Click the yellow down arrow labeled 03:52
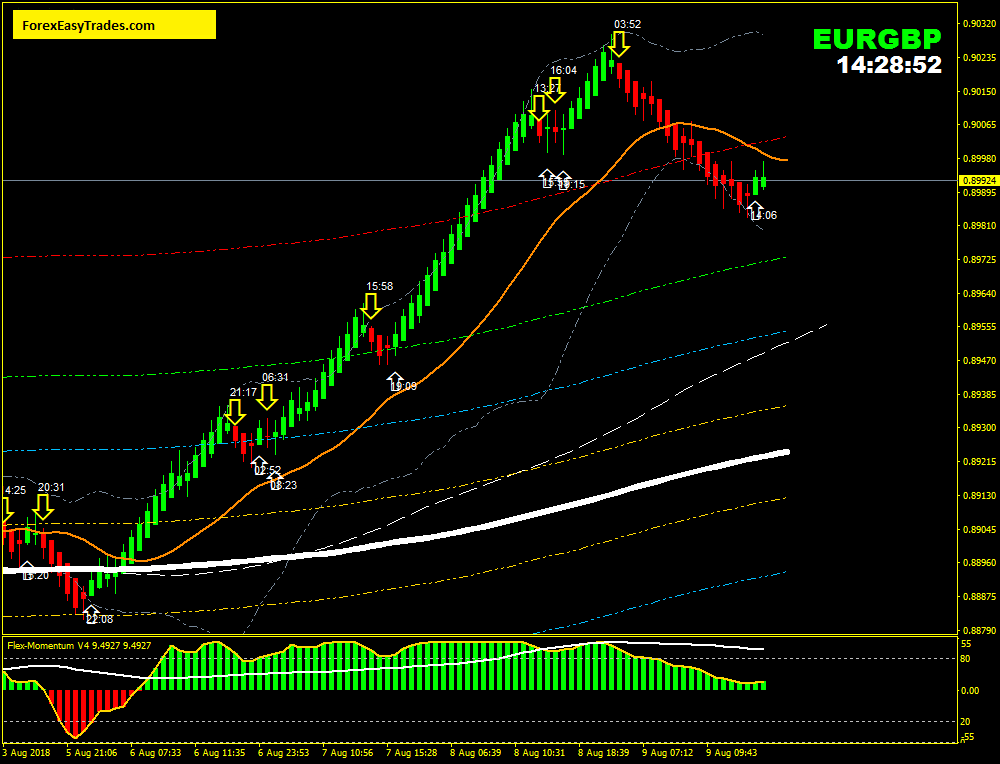This screenshot has height=764, width=1000. (x=619, y=43)
